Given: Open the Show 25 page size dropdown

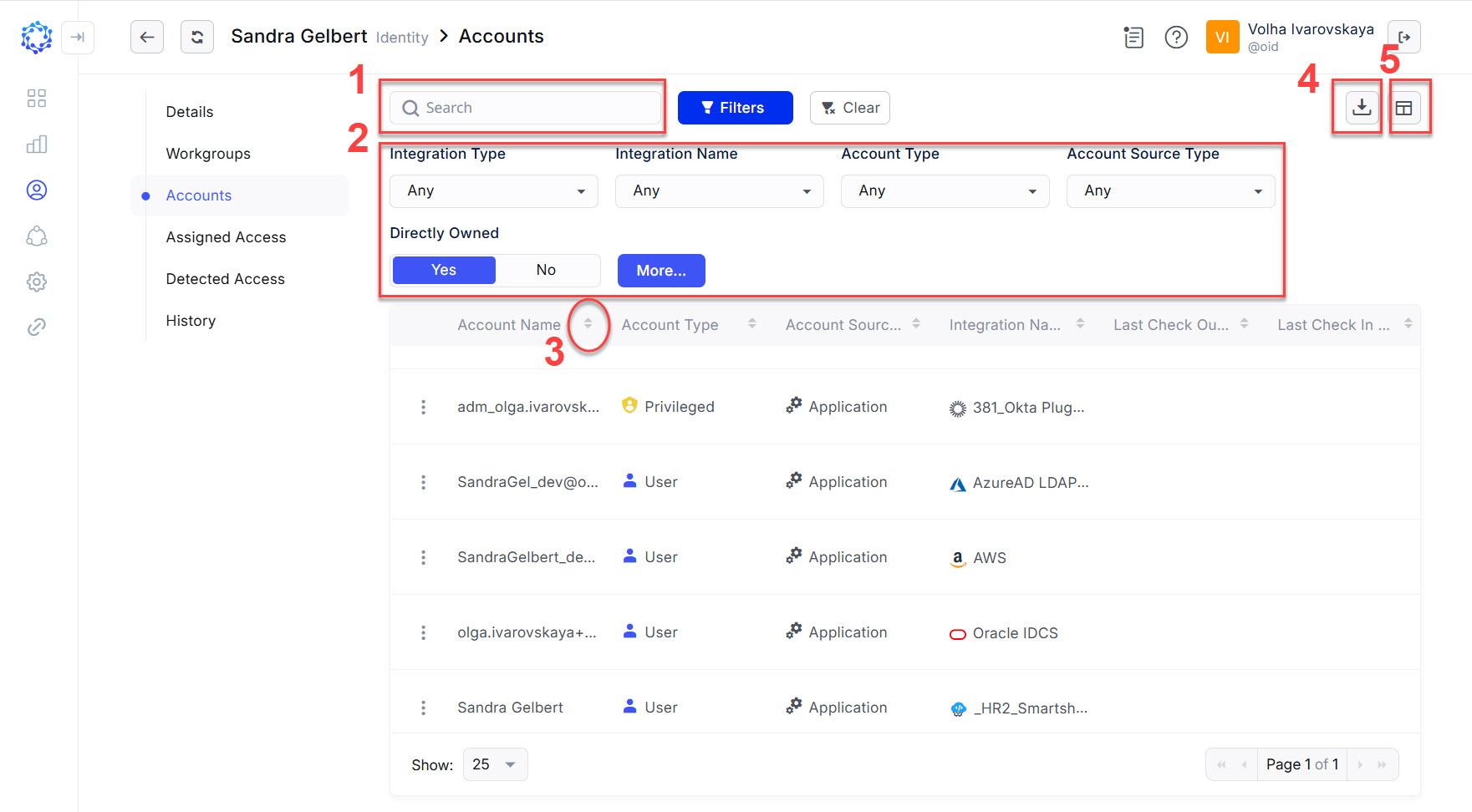Looking at the screenshot, I should [495, 764].
